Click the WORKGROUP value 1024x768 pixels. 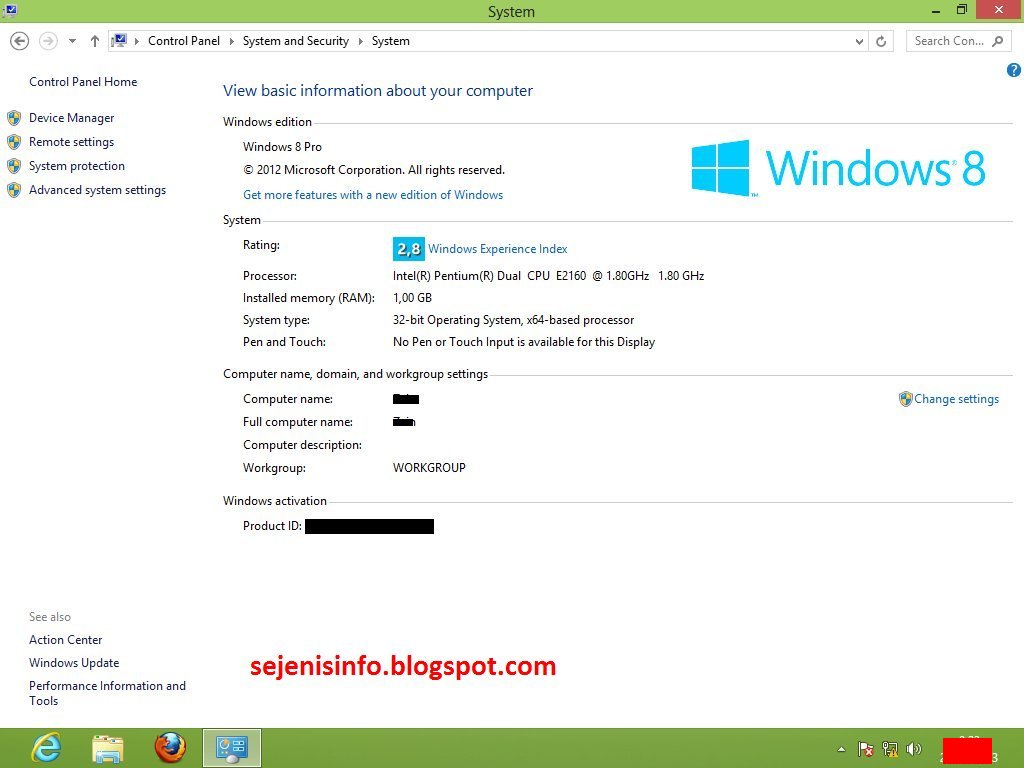click(x=429, y=468)
